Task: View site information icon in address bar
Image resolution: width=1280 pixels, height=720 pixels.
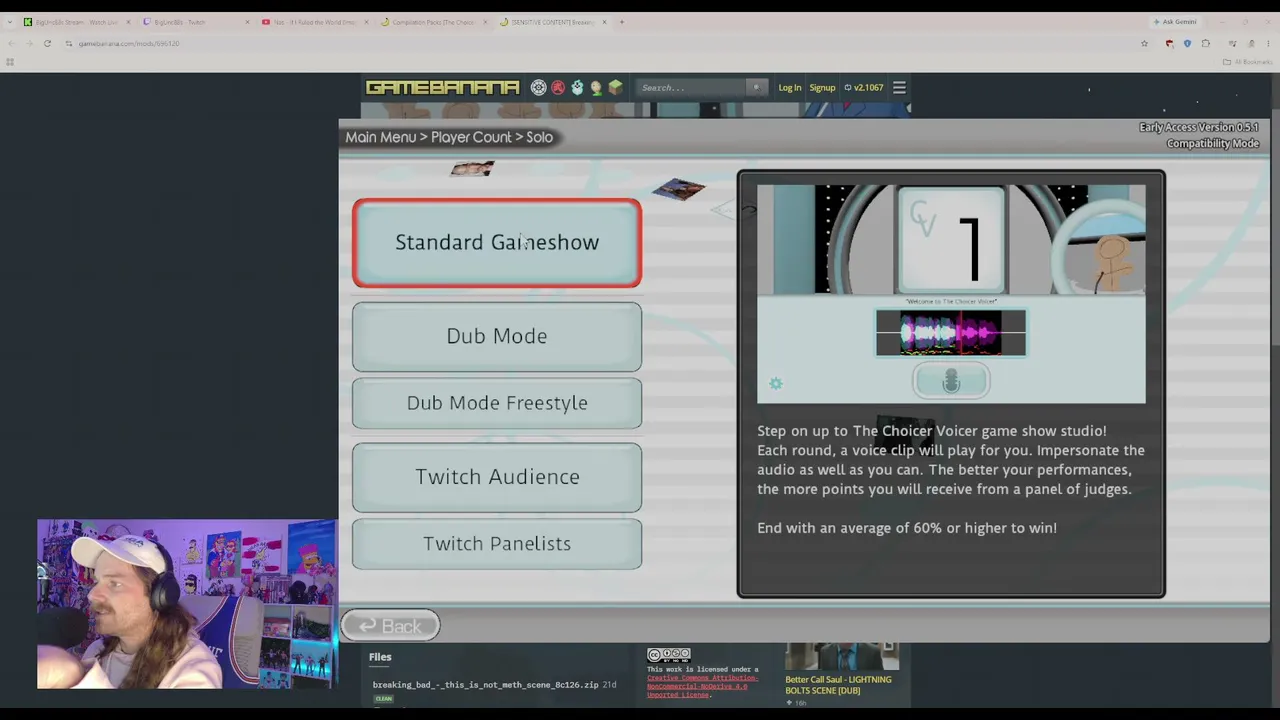Action: [70, 44]
